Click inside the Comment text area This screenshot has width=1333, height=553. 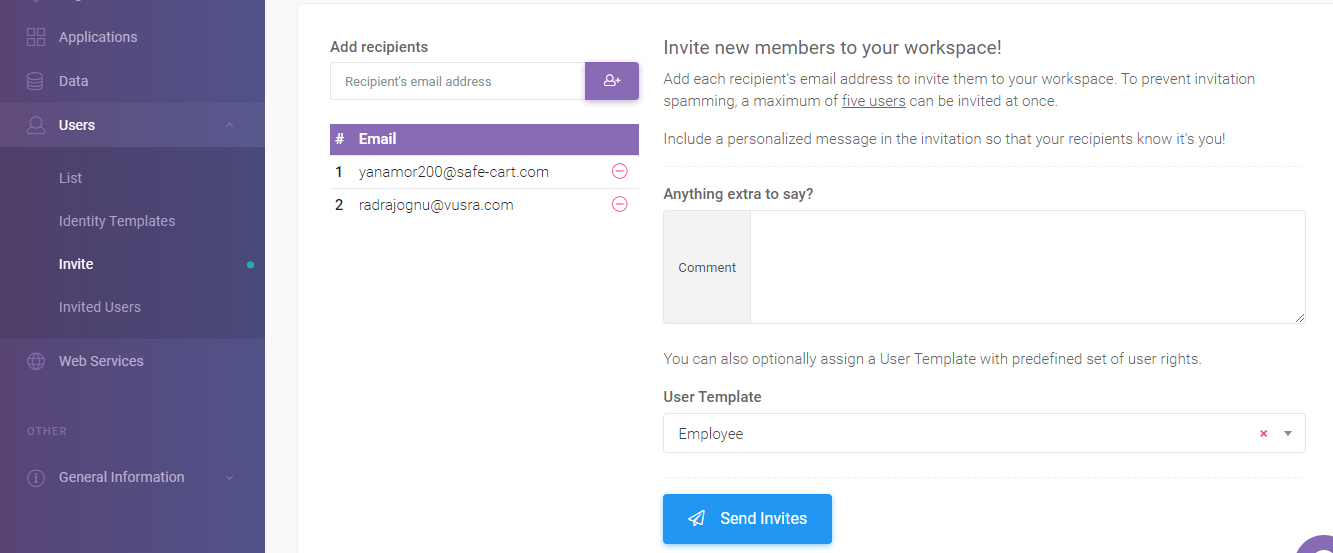tap(1027, 267)
